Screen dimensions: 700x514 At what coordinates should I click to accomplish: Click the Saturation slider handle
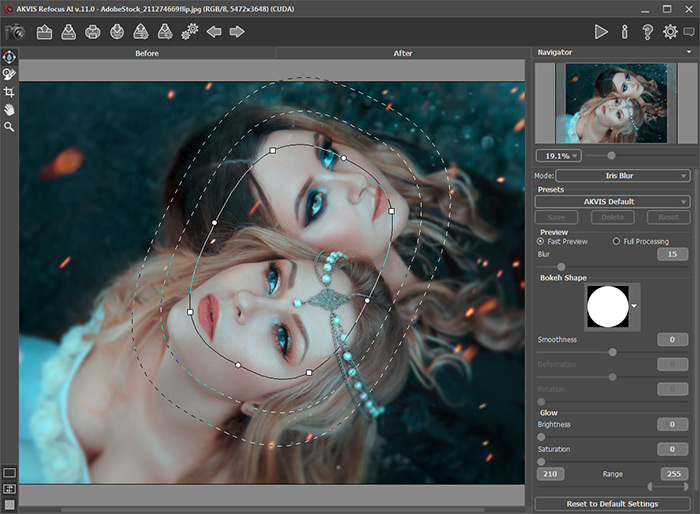[x=541, y=461]
